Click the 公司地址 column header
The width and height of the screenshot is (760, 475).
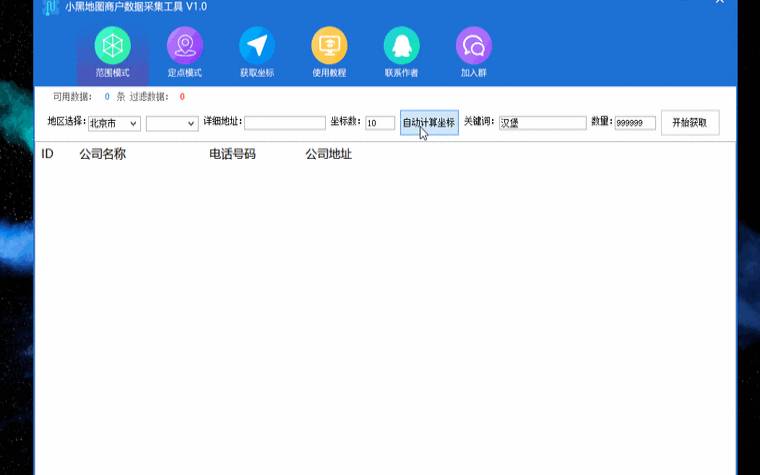329,154
